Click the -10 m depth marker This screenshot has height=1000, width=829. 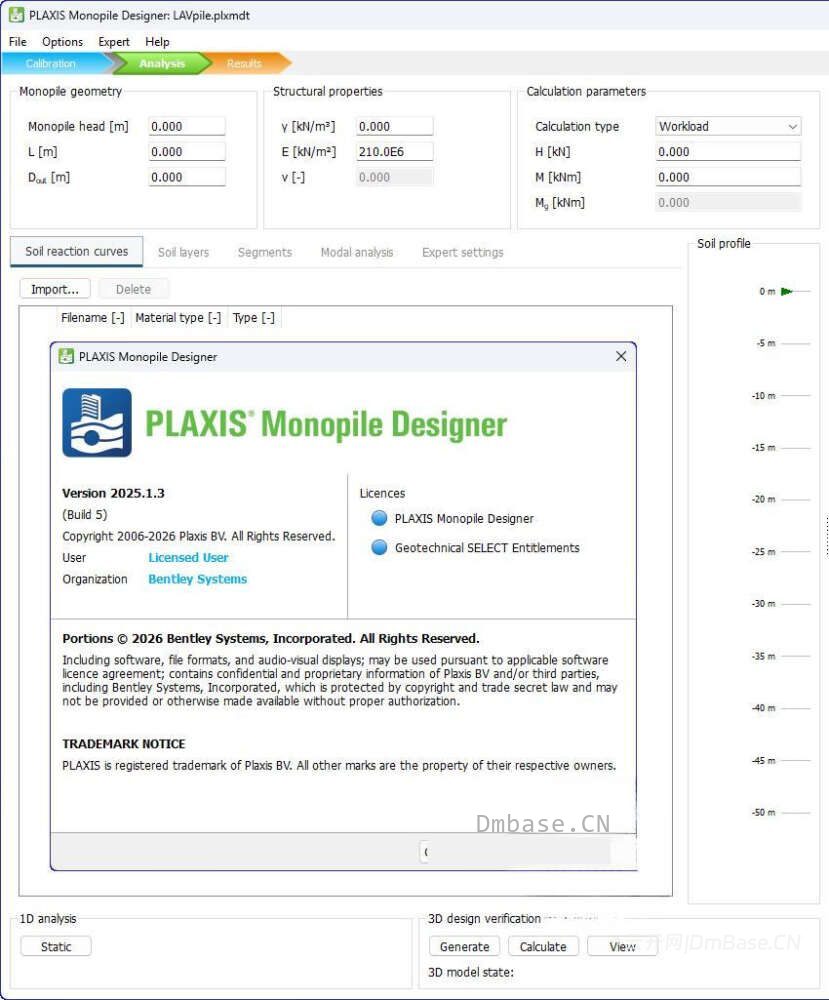point(763,395)
